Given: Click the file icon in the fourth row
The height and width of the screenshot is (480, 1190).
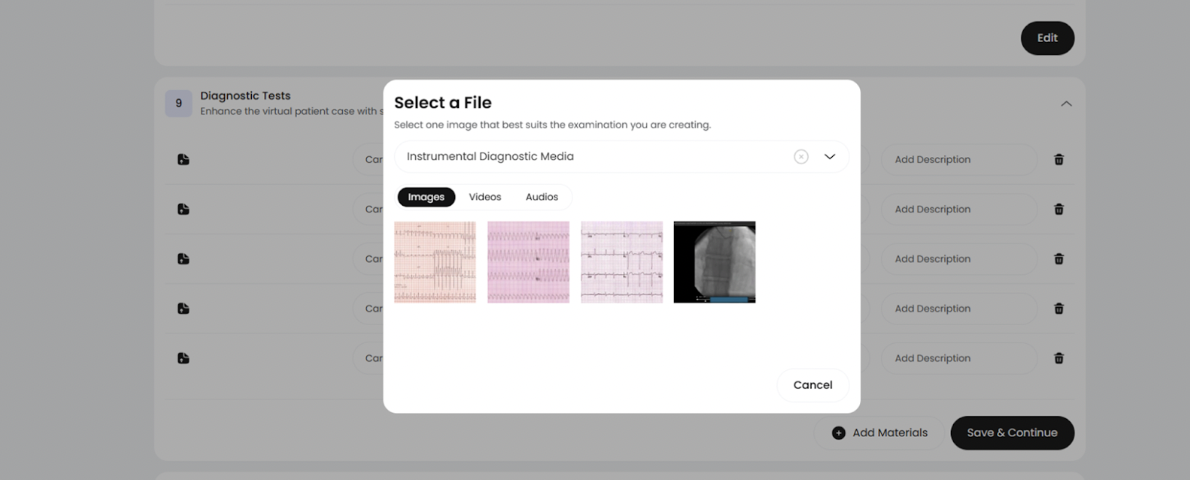Looking at the screenshot, I should [183, 309].
